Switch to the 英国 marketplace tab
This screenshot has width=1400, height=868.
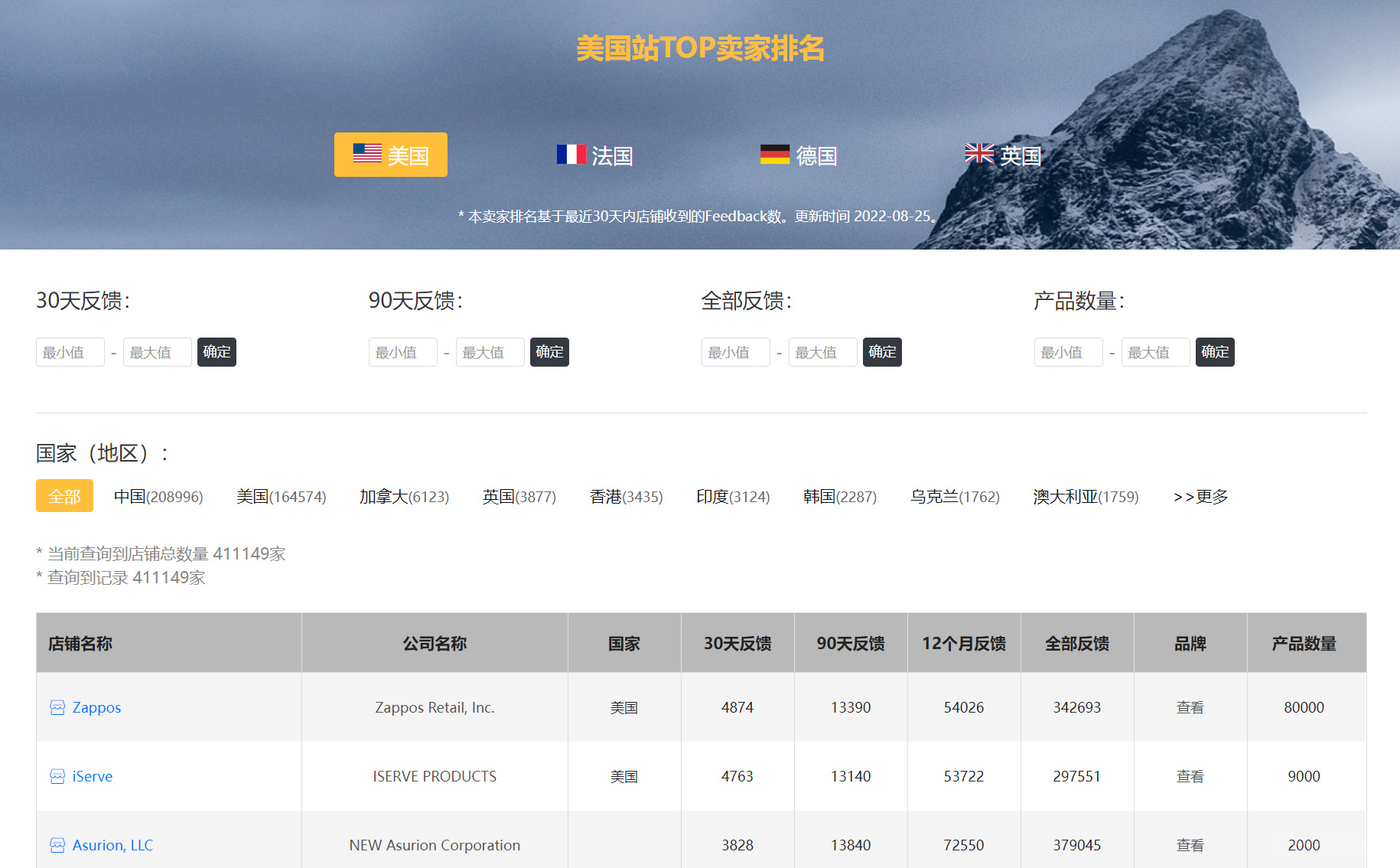pyautogui.click(x=1003, y=155)
